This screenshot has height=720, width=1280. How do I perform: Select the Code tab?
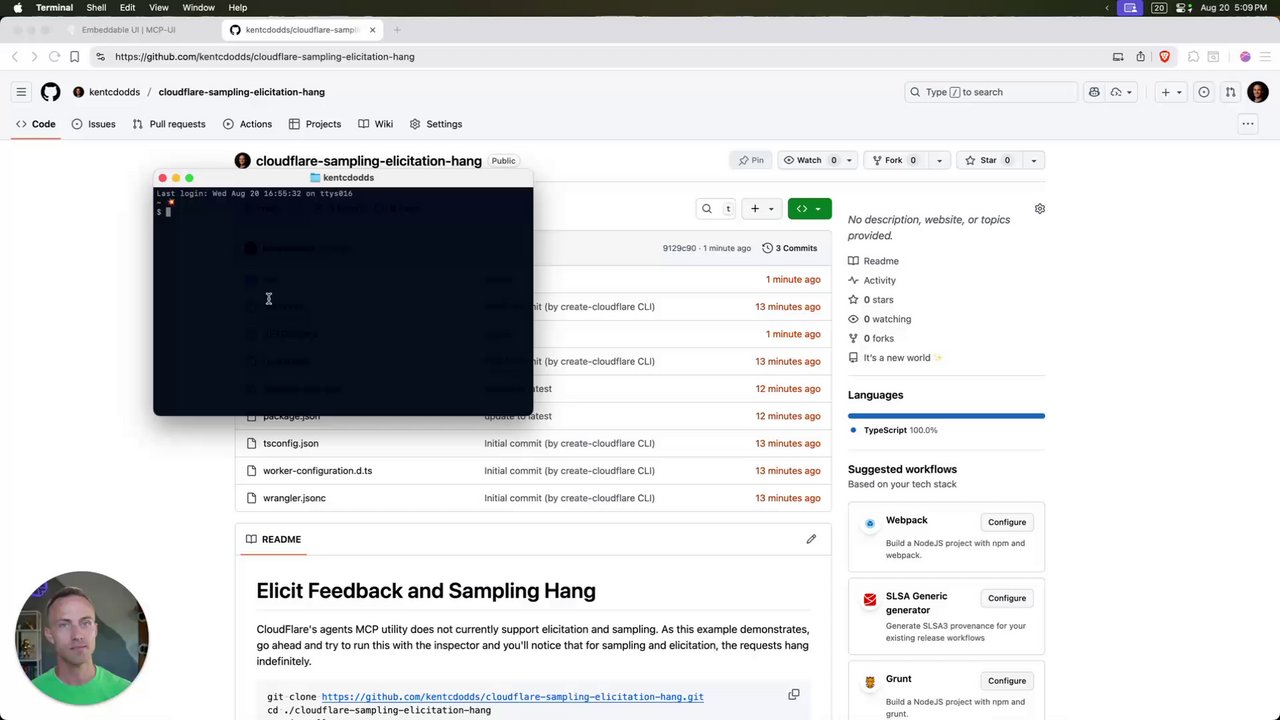35,124
